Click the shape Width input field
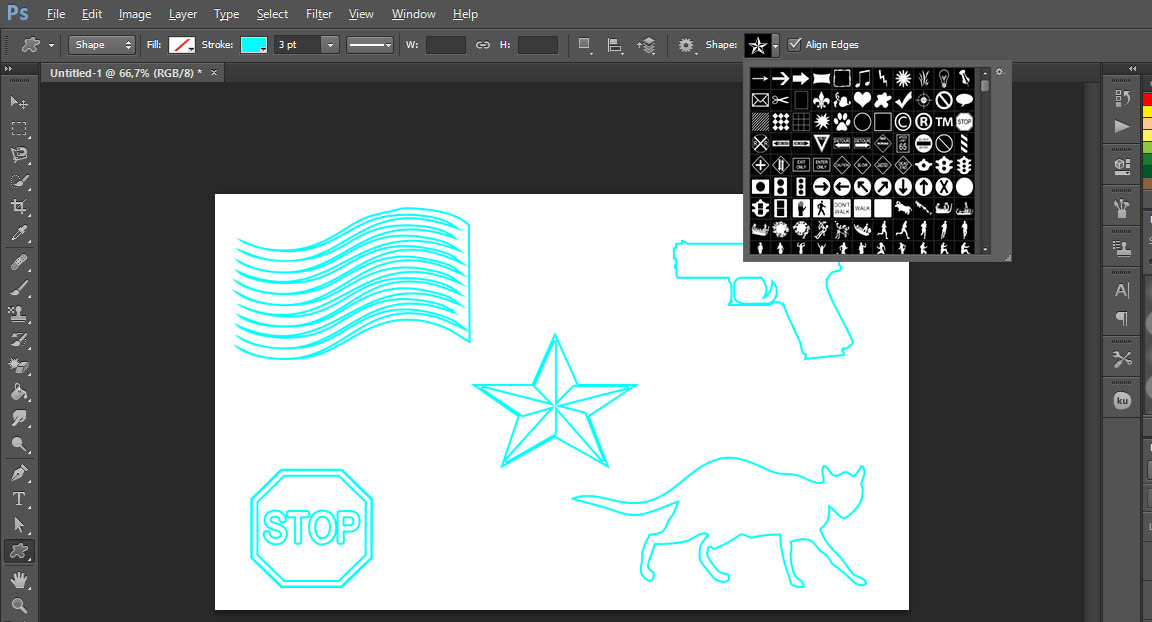1152x622 pixels. click(446, 45)
